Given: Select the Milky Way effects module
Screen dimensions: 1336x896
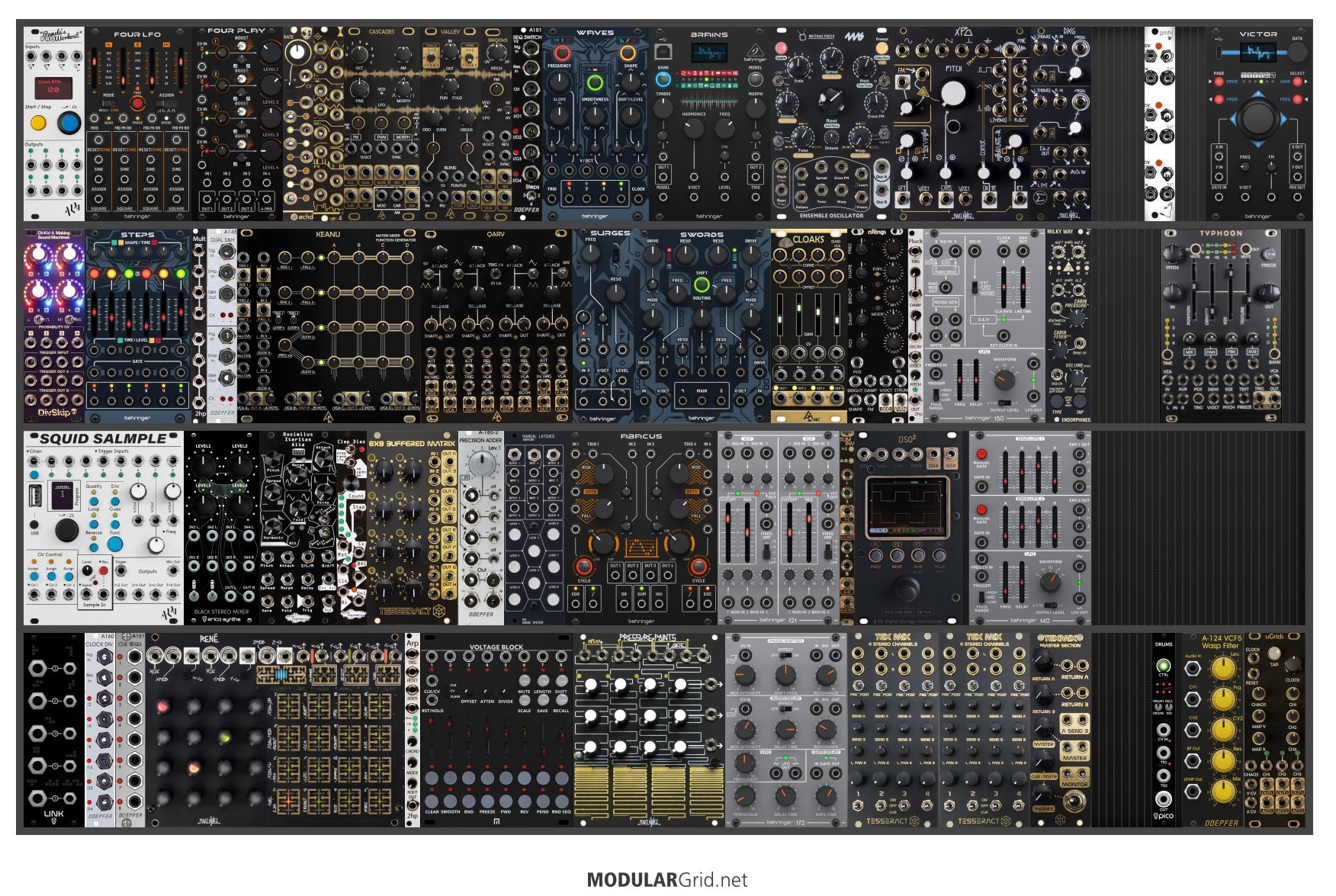Looking at the screenshot, I should (x=1068, y=326).
